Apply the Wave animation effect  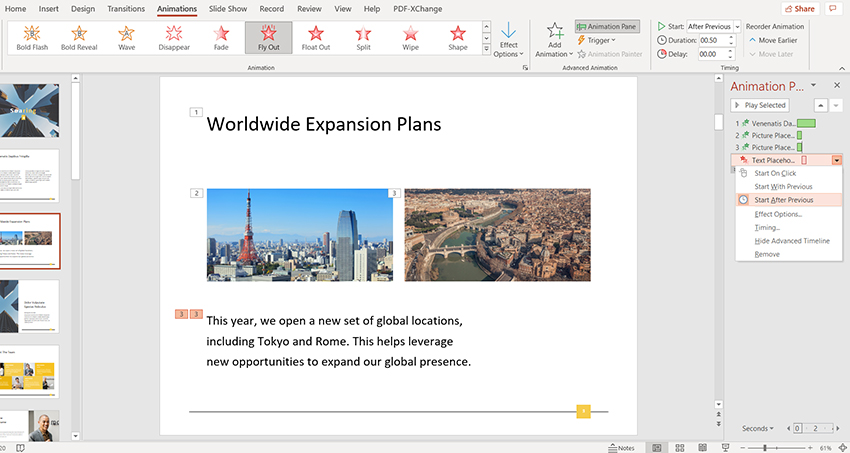126,38
